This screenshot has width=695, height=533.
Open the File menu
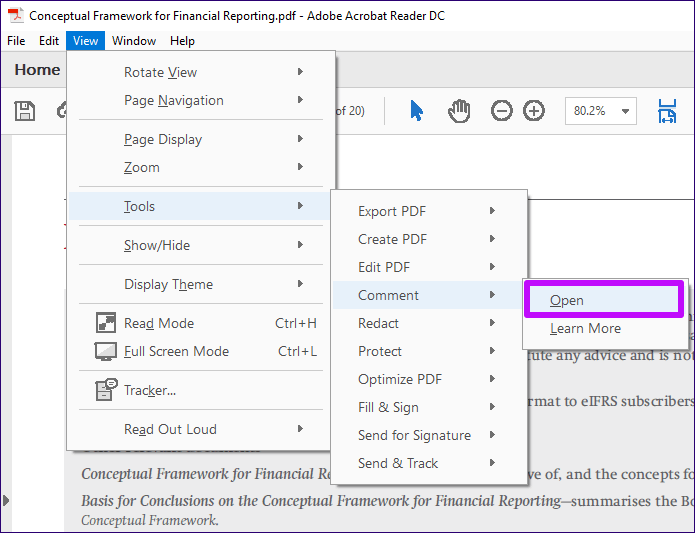[16, 41]
